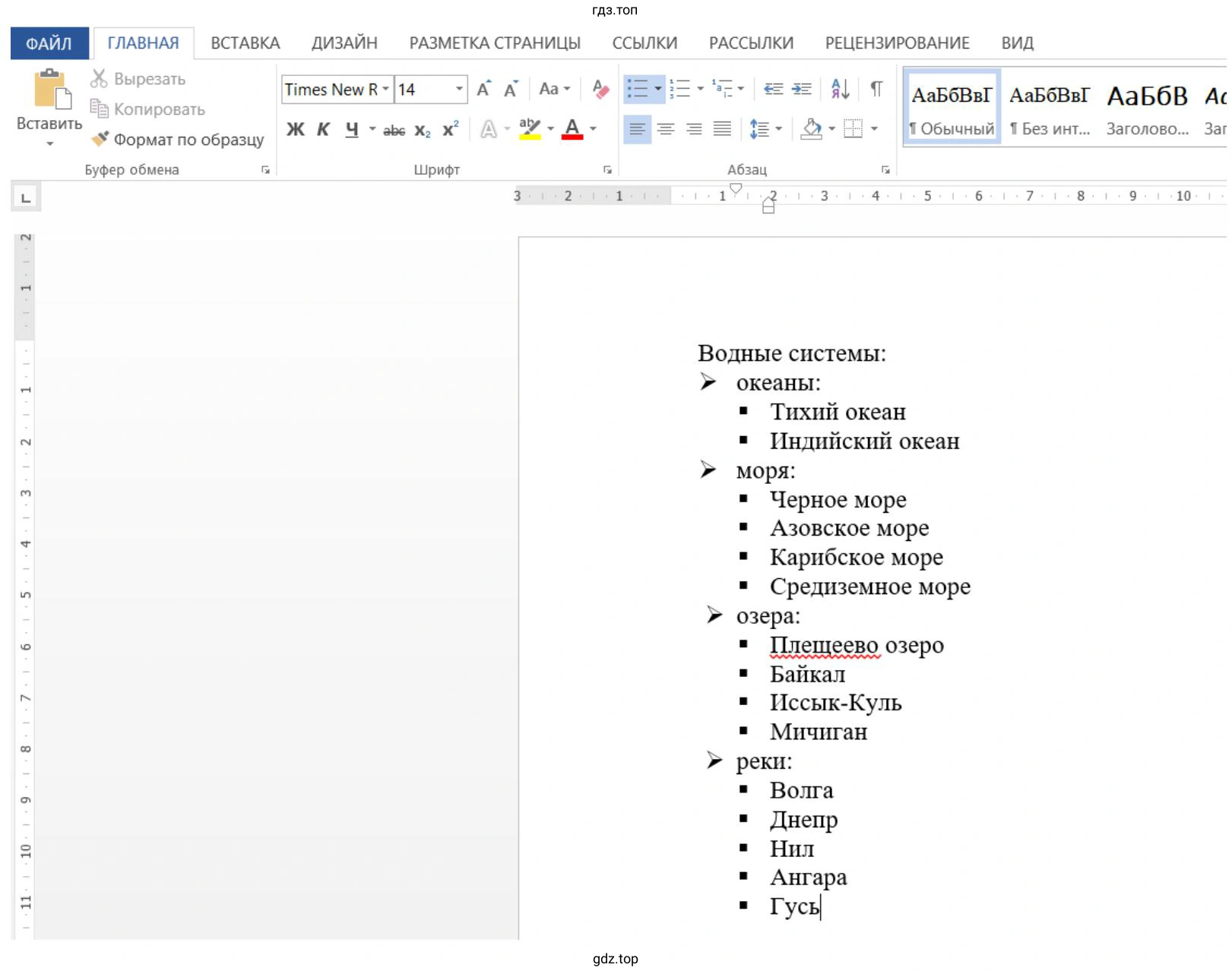Open the font name dropdown arrow
The height and width of the screenshot is (974, 1232).
click(x=385, y=90)
